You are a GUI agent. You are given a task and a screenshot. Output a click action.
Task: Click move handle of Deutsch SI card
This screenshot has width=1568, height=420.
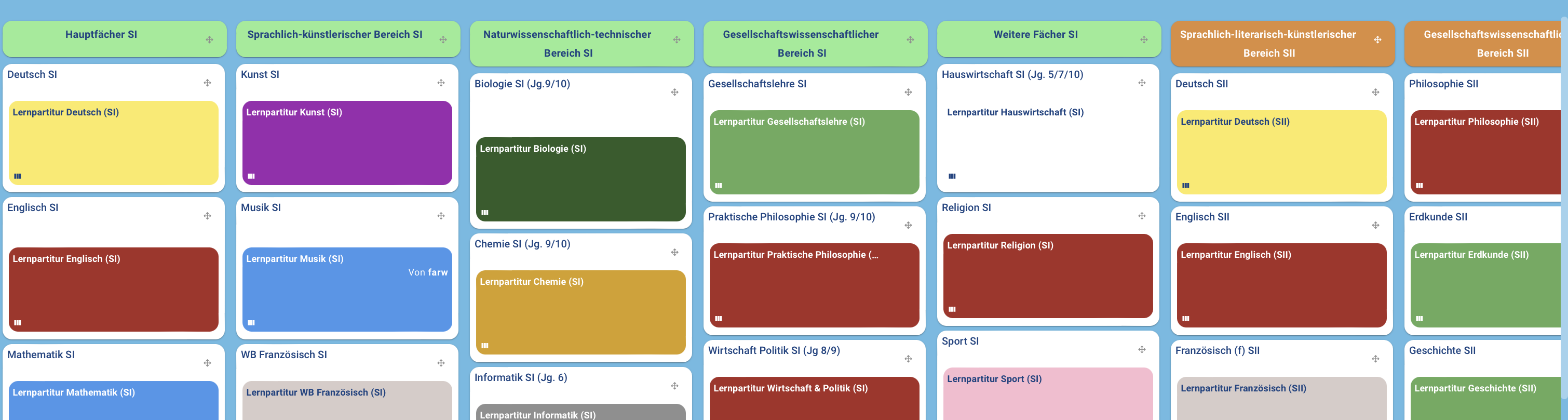coord(208,83)
